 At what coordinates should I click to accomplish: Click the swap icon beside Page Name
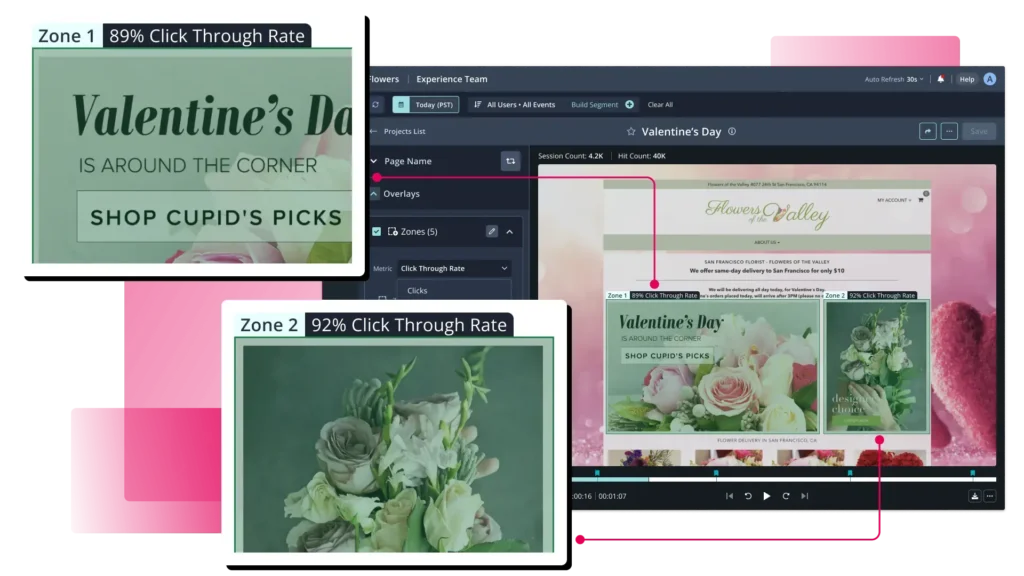[511, 161]
